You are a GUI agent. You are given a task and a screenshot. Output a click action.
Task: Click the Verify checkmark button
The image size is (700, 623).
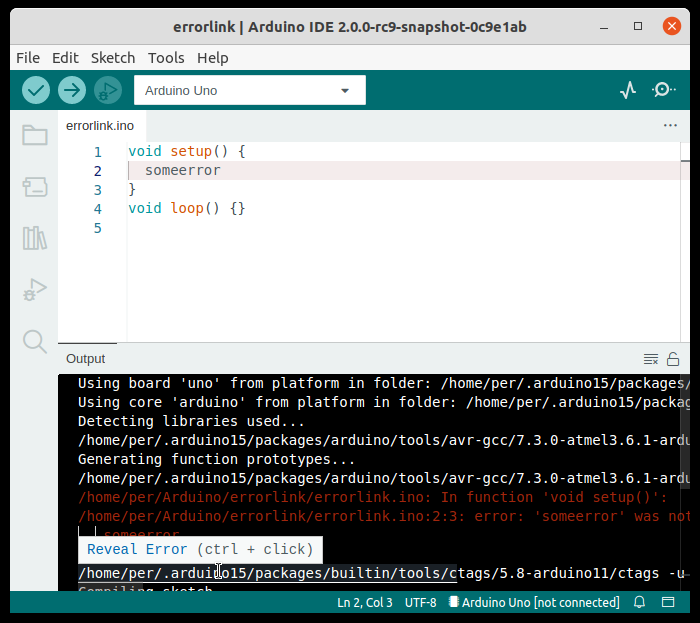point(36,90)
